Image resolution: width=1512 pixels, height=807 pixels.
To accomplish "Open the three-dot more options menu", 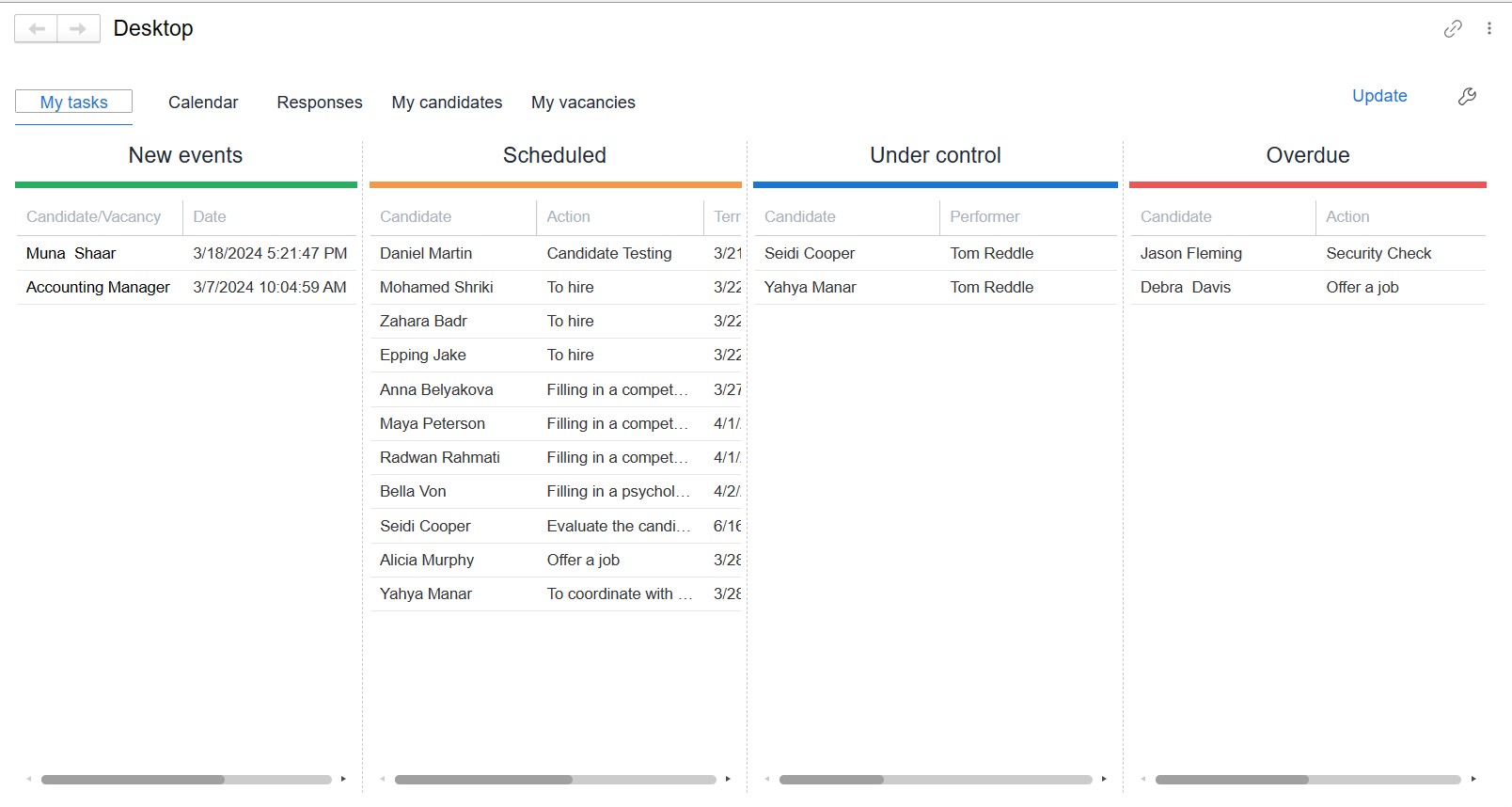I will [1489, 29].
